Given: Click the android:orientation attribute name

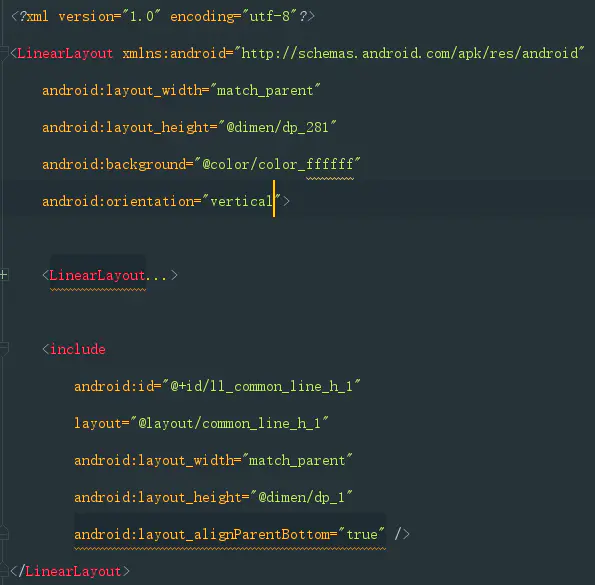Looking at the screenshot, I should click(x=118, y=201).
